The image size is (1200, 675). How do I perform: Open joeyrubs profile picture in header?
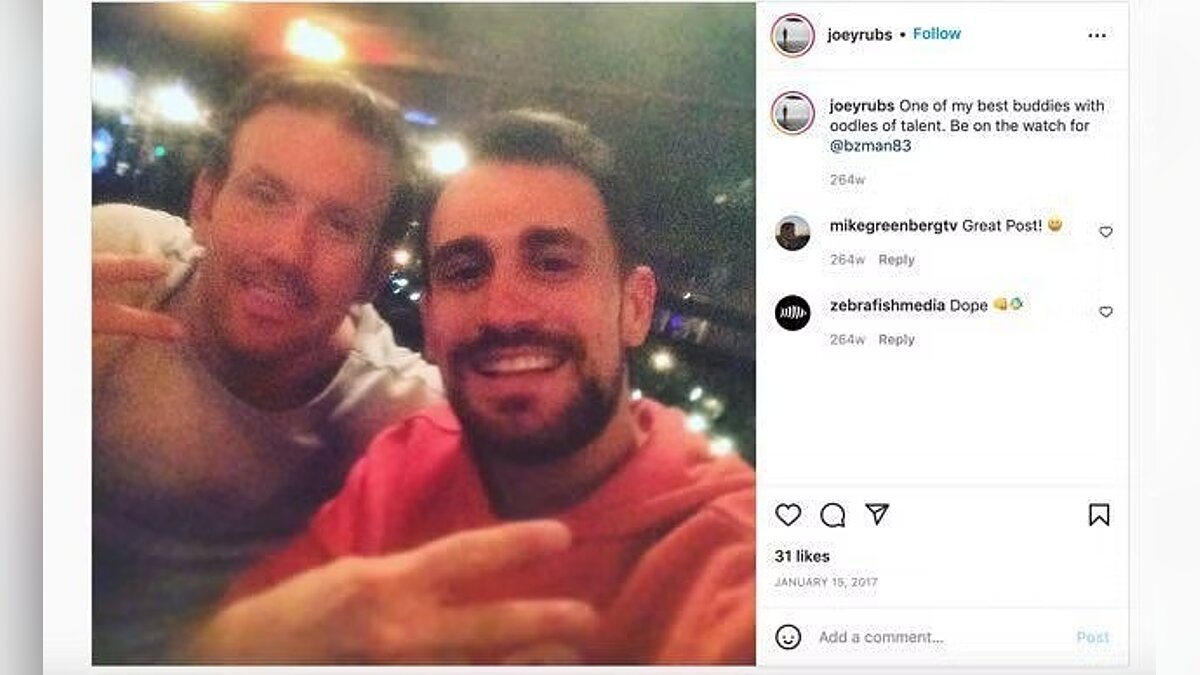(792, 35)
